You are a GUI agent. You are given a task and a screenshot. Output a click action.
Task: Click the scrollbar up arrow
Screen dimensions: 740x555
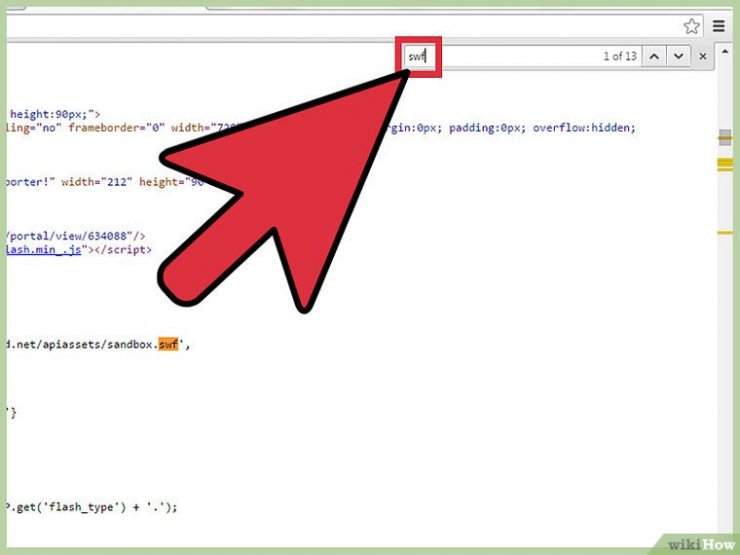point(725,51)
